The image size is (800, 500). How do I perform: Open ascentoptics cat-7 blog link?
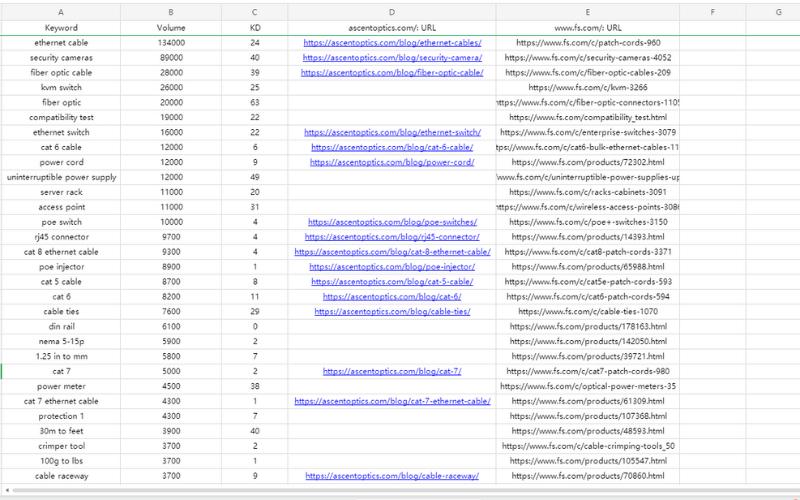pos(392,371)
